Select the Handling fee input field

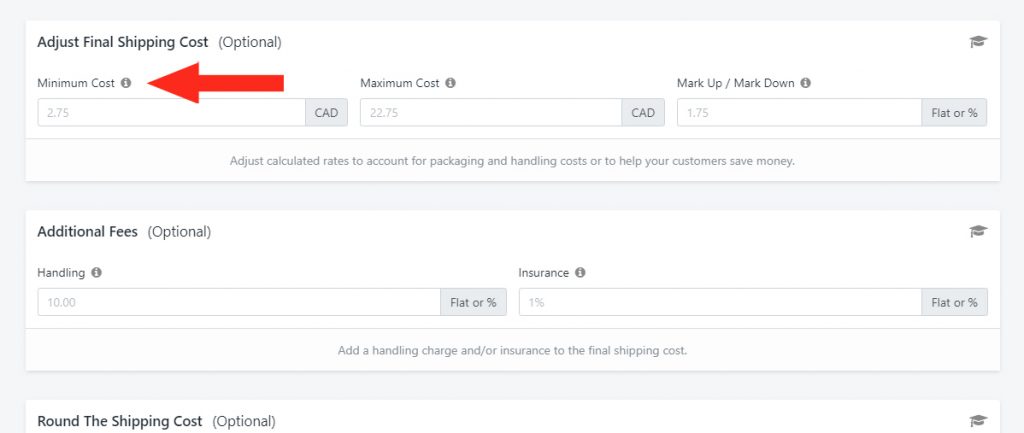point(239,302)
